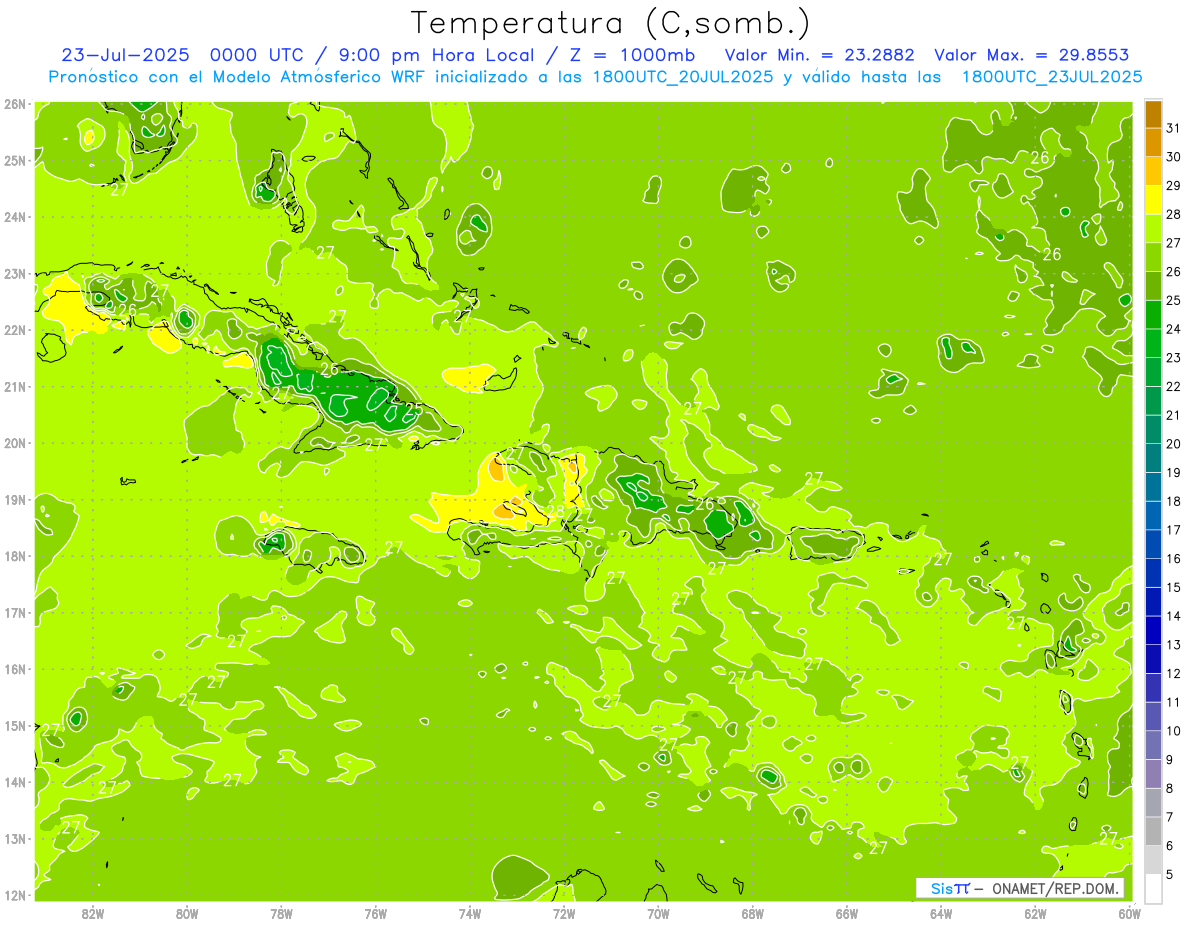The height and width of the screenshot is (927, 1200).
Task: Click the '74W' longitude axis label
Action: point(470,914)
